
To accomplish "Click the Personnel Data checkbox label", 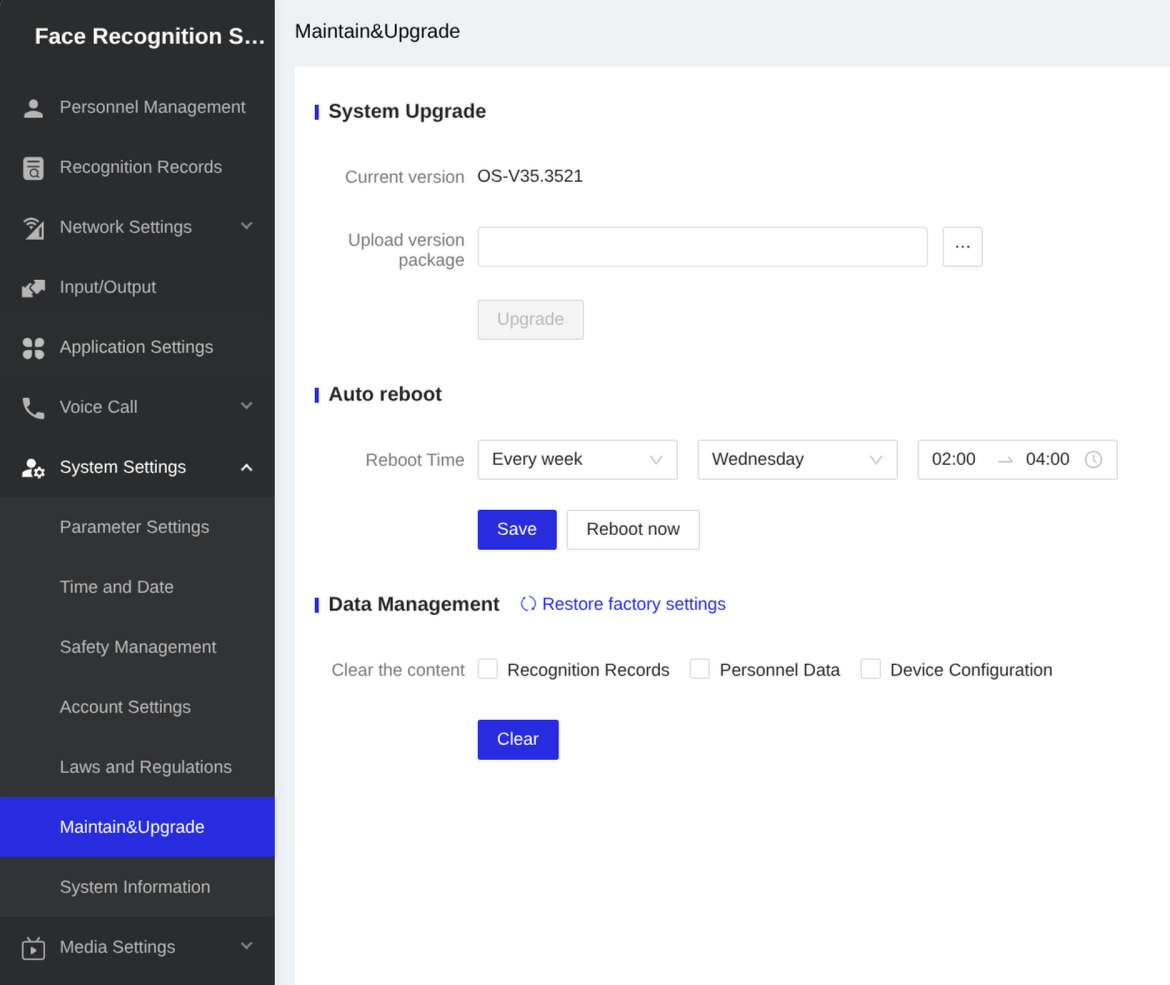I will [780, 670].
